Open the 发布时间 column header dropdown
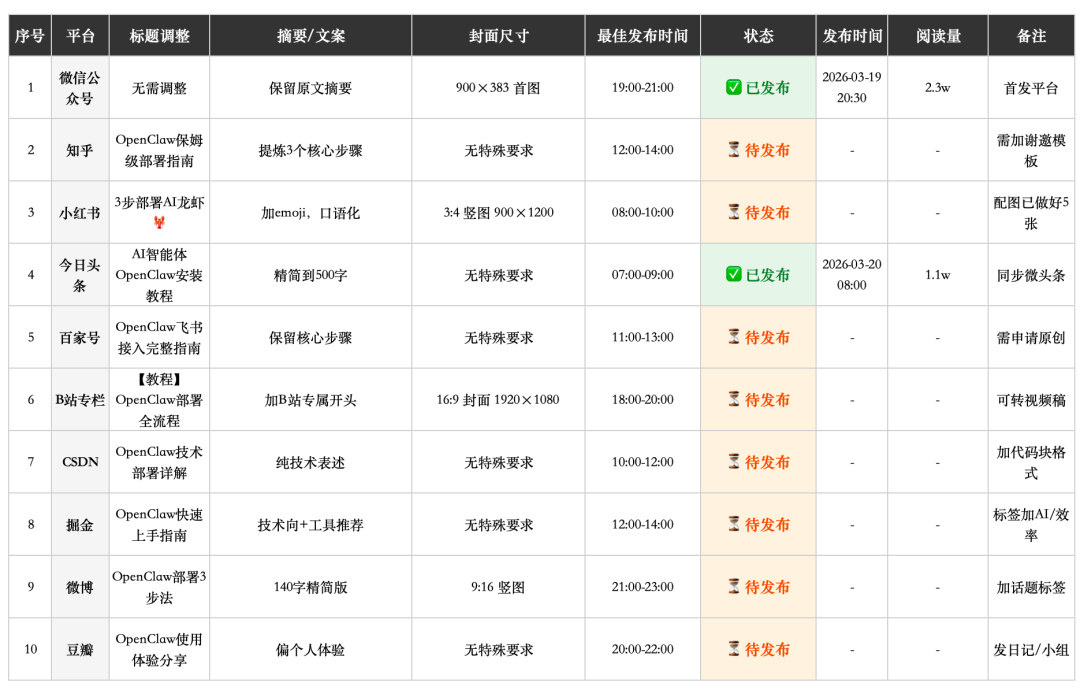 [x=851, y=33]
